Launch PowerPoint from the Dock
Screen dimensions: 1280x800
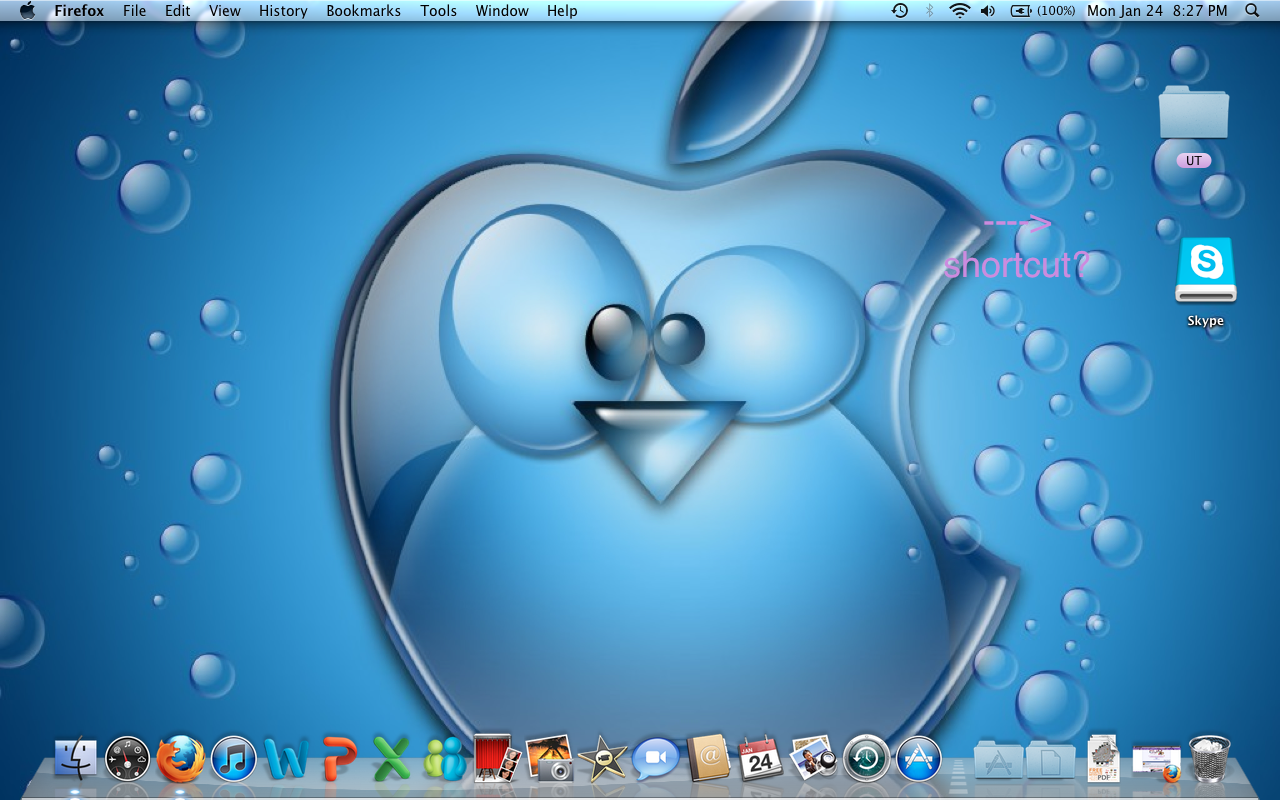(x=339, y=759)
